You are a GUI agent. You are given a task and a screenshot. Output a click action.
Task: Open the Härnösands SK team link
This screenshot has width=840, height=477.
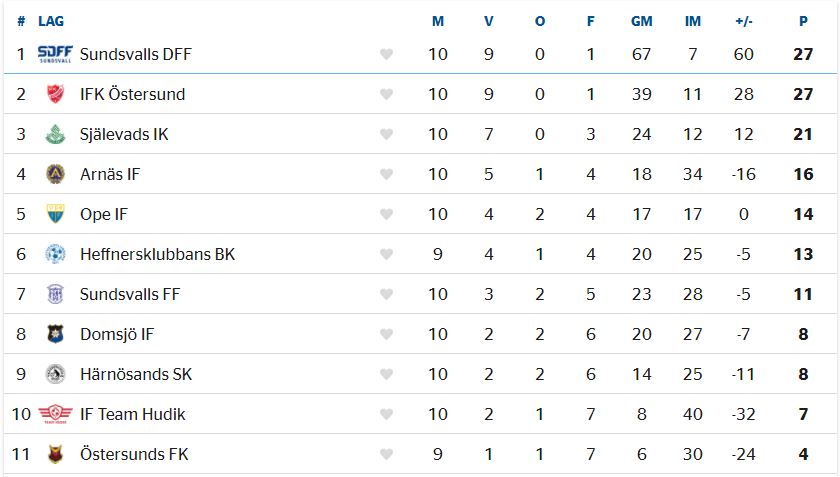click(136, 374)
